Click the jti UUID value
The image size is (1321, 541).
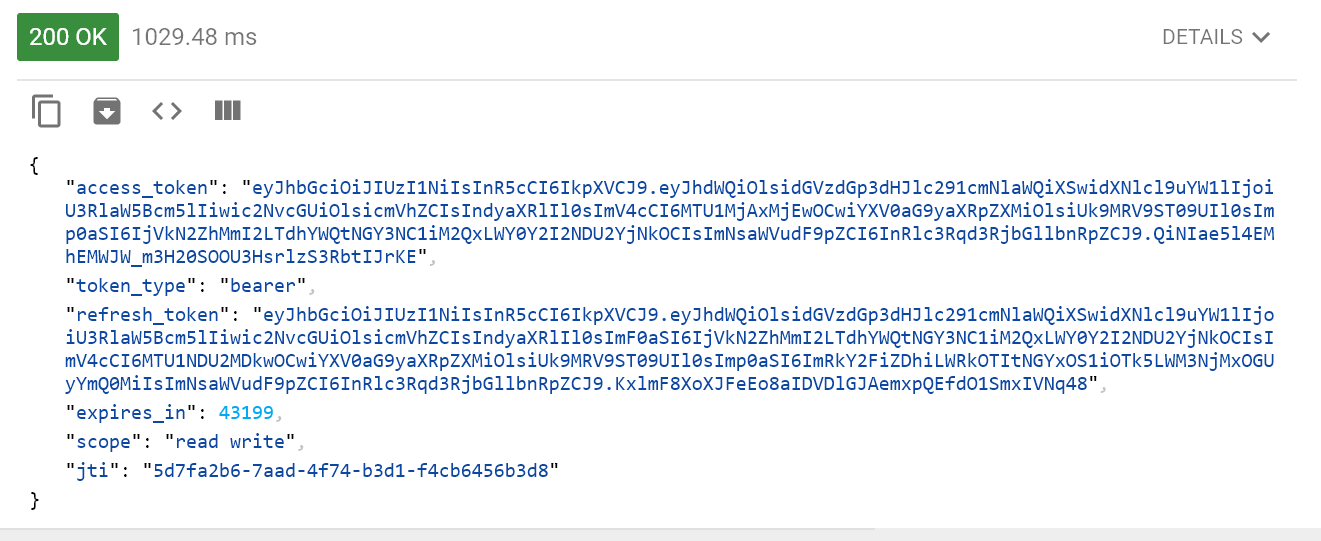click(350, 469)
